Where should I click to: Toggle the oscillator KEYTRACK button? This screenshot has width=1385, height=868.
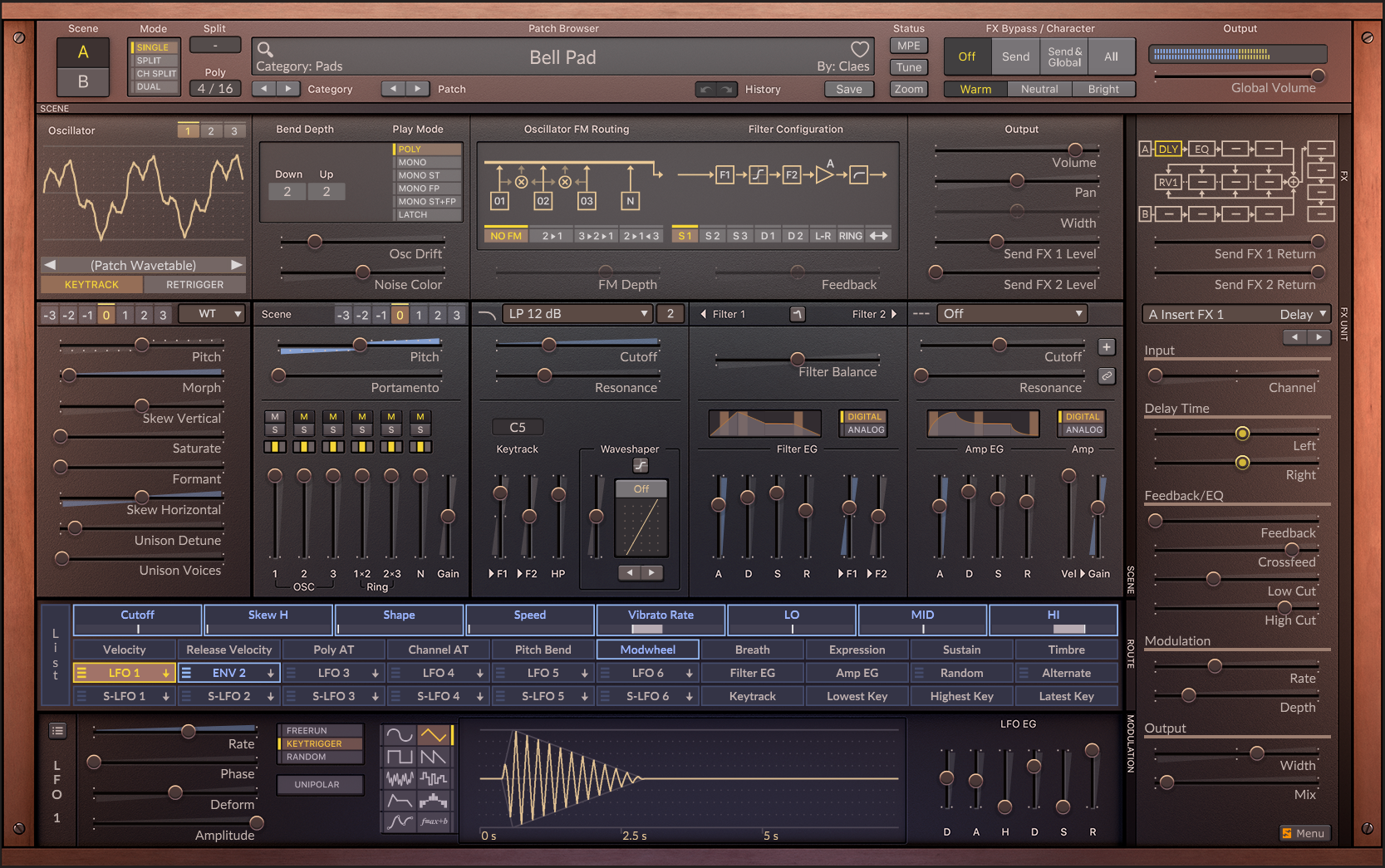click(x=91, y=285)
